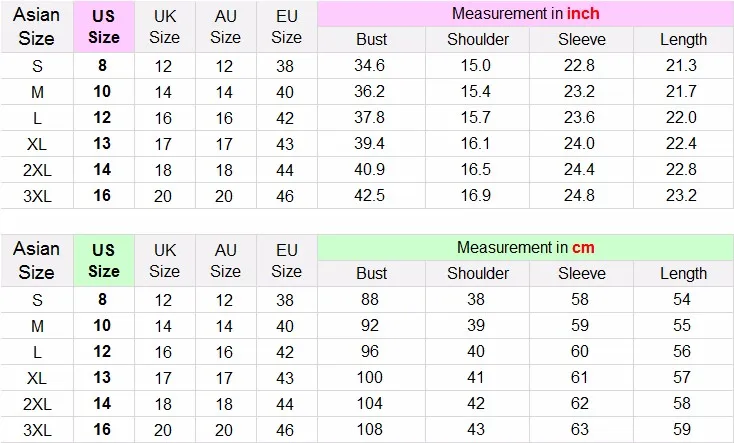Select bold US size 13 in inch table

click(x=102, y=143)
